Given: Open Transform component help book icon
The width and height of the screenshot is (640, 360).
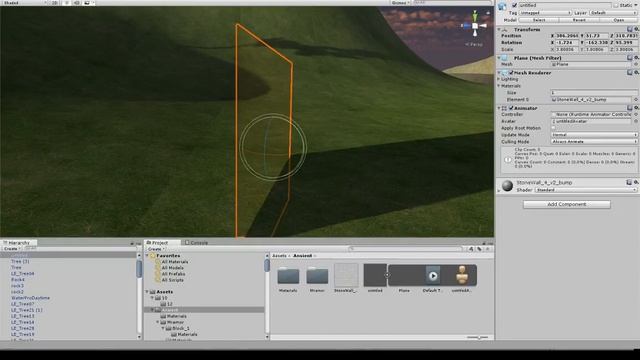Looking at the screenshot, I should [629, 29].
